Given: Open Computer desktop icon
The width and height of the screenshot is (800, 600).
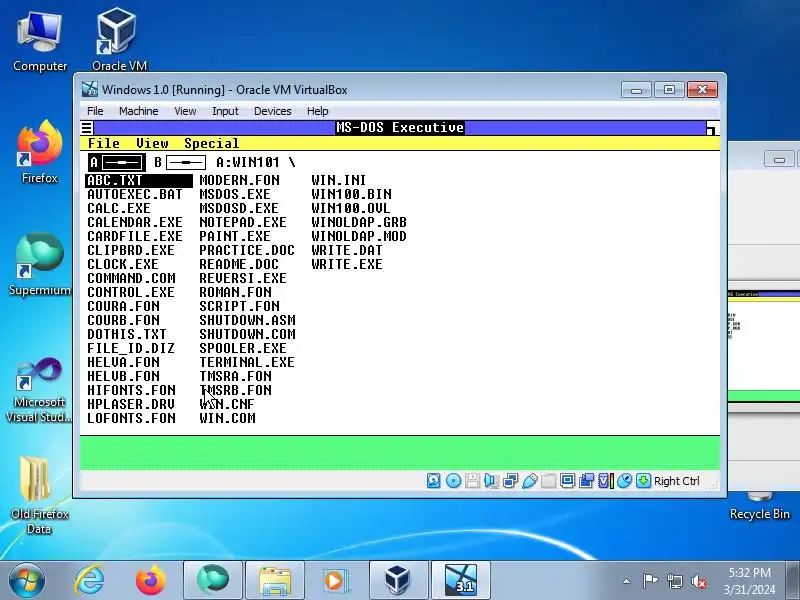Looking at the screenshot, I should (x=40, y=41).
